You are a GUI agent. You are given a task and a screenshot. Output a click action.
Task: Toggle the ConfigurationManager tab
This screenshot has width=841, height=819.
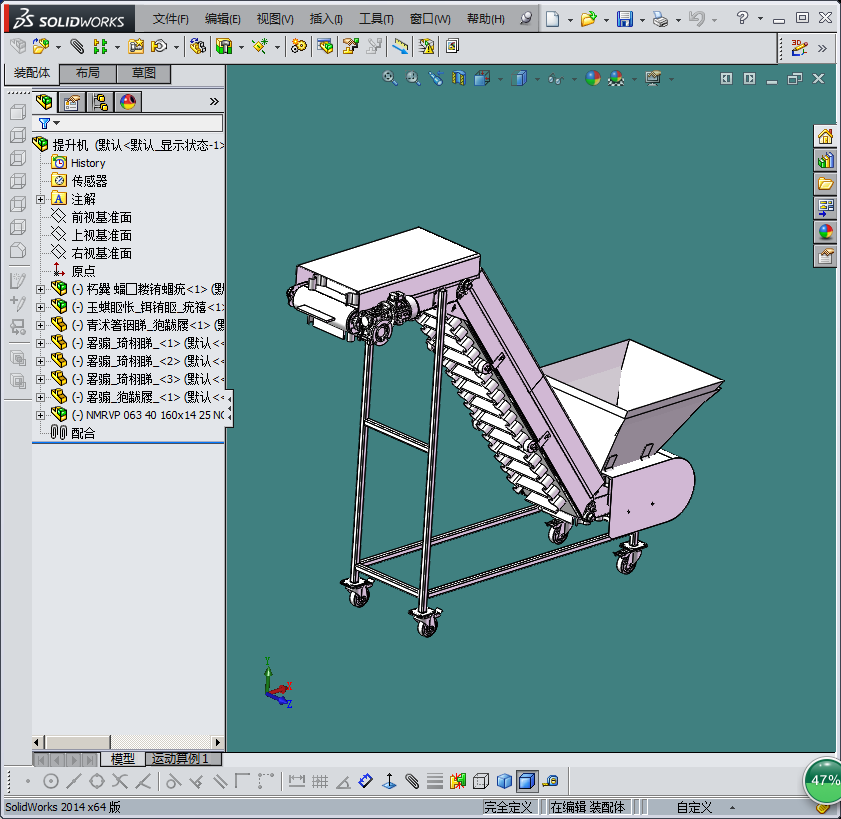(99, 102)
